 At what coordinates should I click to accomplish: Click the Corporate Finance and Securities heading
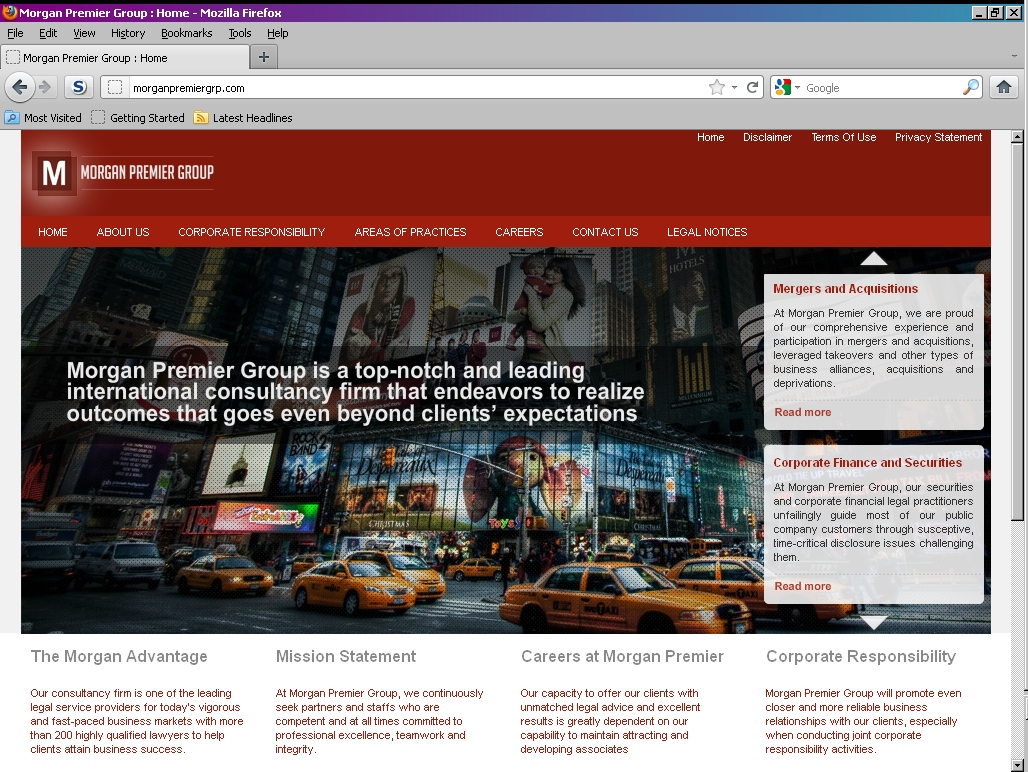pyautogui.click(x=867, y=463)
